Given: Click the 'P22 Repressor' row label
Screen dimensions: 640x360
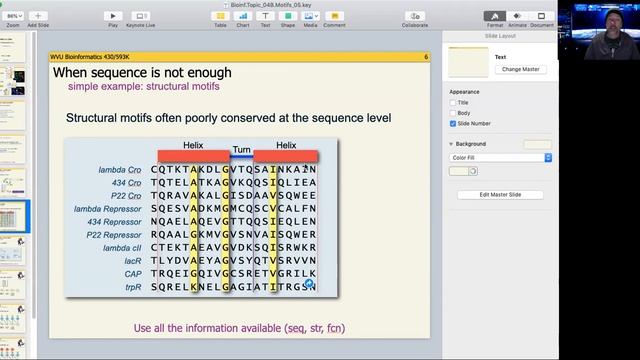Looking at the screenshot, I should [x=113, y=235].
